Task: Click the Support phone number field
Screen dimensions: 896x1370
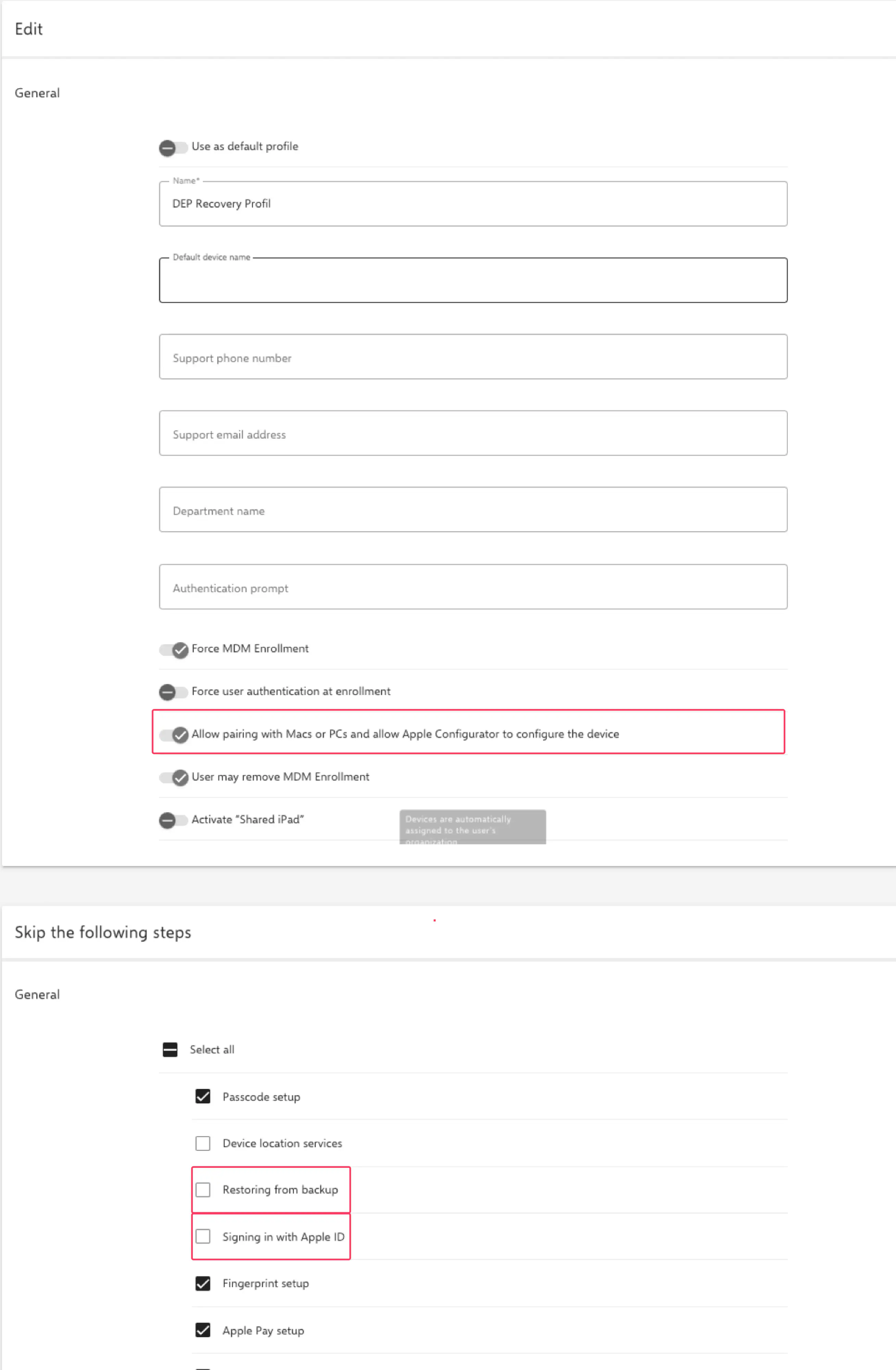Action: point(472,357)
